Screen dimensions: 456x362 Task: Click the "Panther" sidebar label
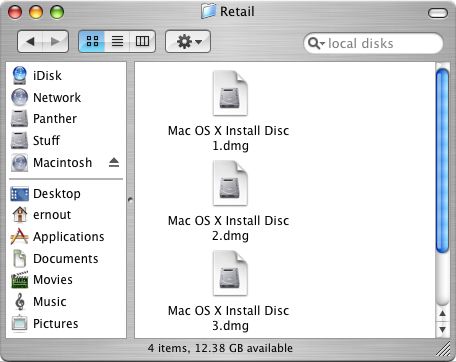(x=55, y=119)
